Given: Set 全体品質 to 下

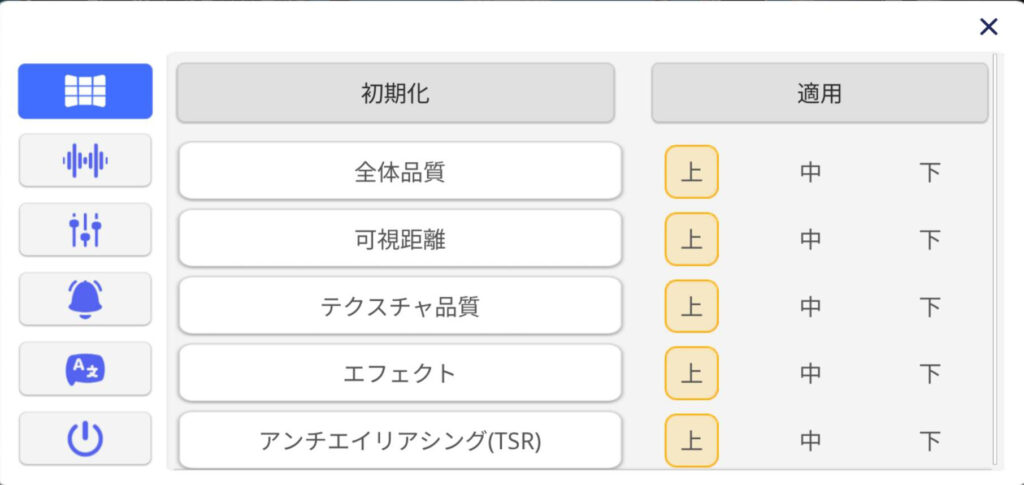Looking at the screenshot, I should (x=929, y=172).
